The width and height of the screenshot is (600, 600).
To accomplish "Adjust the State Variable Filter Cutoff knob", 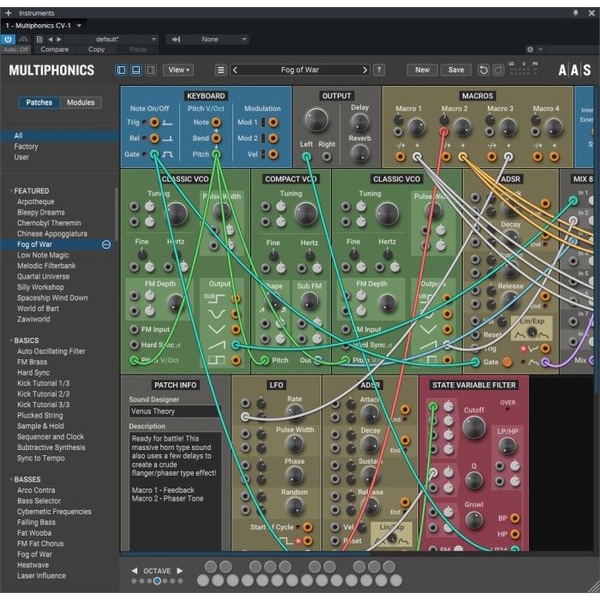I will click(x=474, y=427).
